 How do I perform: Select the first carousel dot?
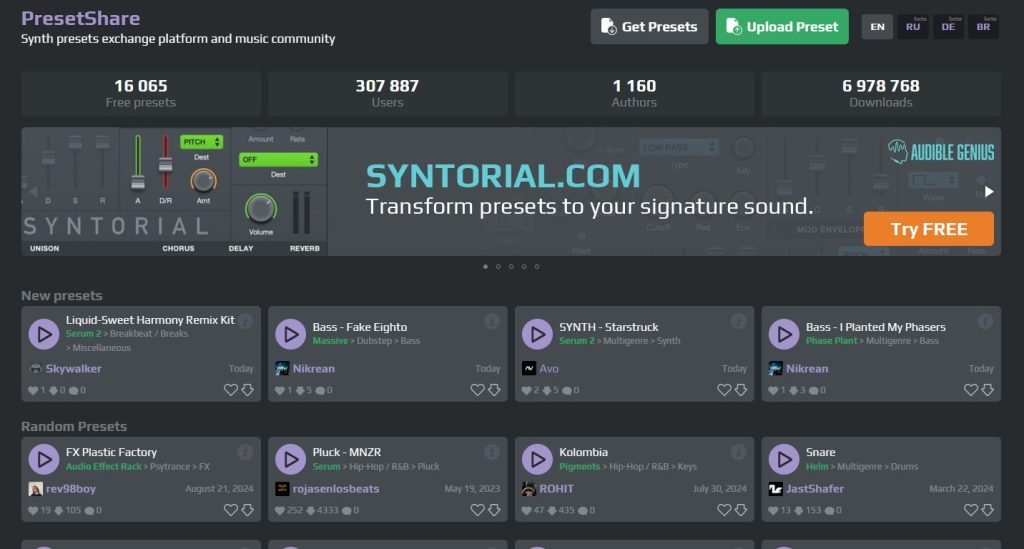coord(485,266)
